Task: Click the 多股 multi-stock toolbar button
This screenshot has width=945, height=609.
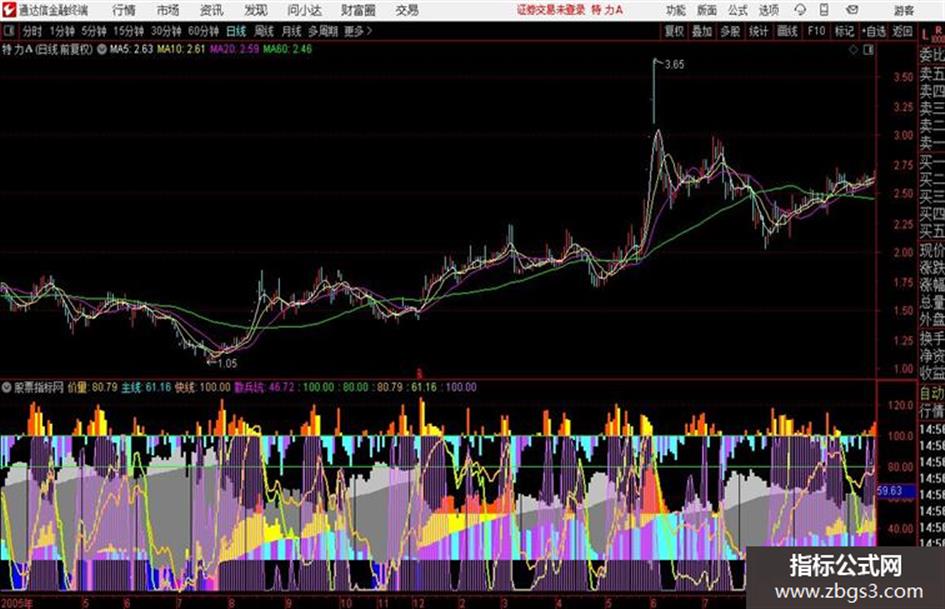Action: coord(730,31)
